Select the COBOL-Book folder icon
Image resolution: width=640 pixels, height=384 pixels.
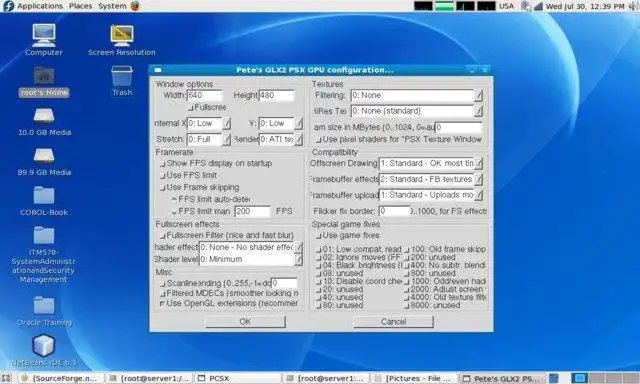tap(44, 200)
